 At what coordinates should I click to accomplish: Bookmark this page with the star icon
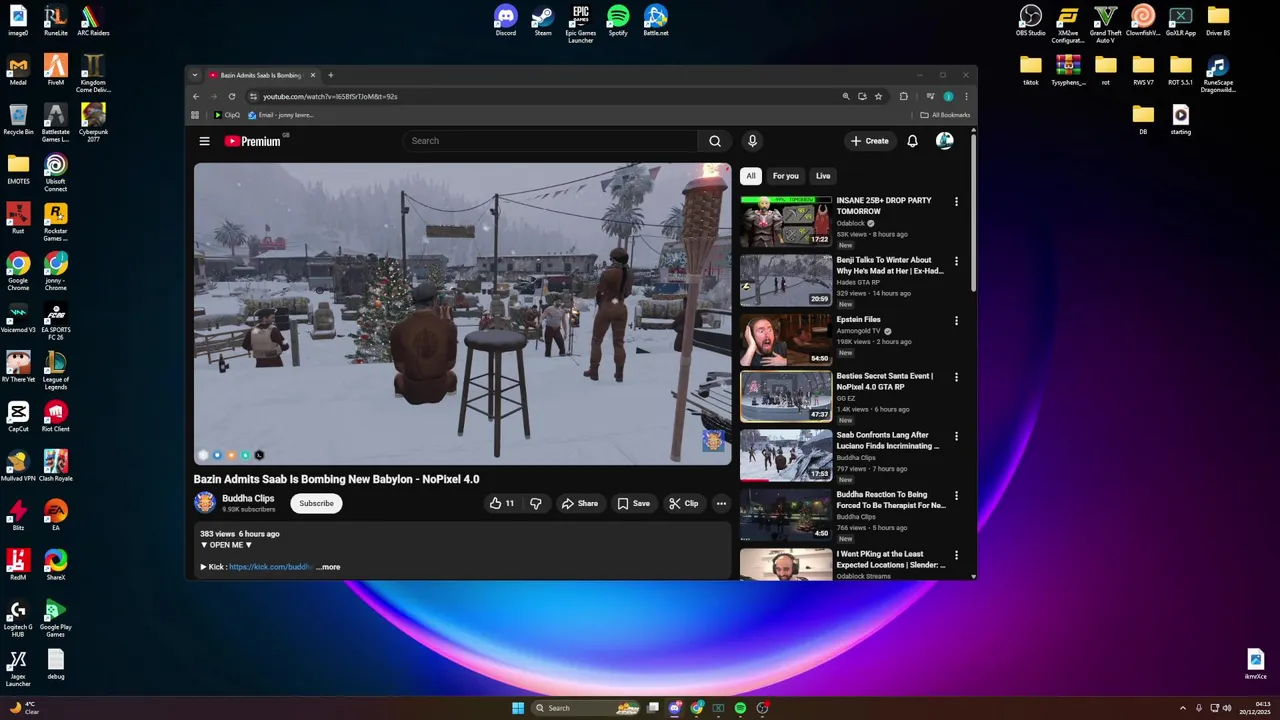878,96
